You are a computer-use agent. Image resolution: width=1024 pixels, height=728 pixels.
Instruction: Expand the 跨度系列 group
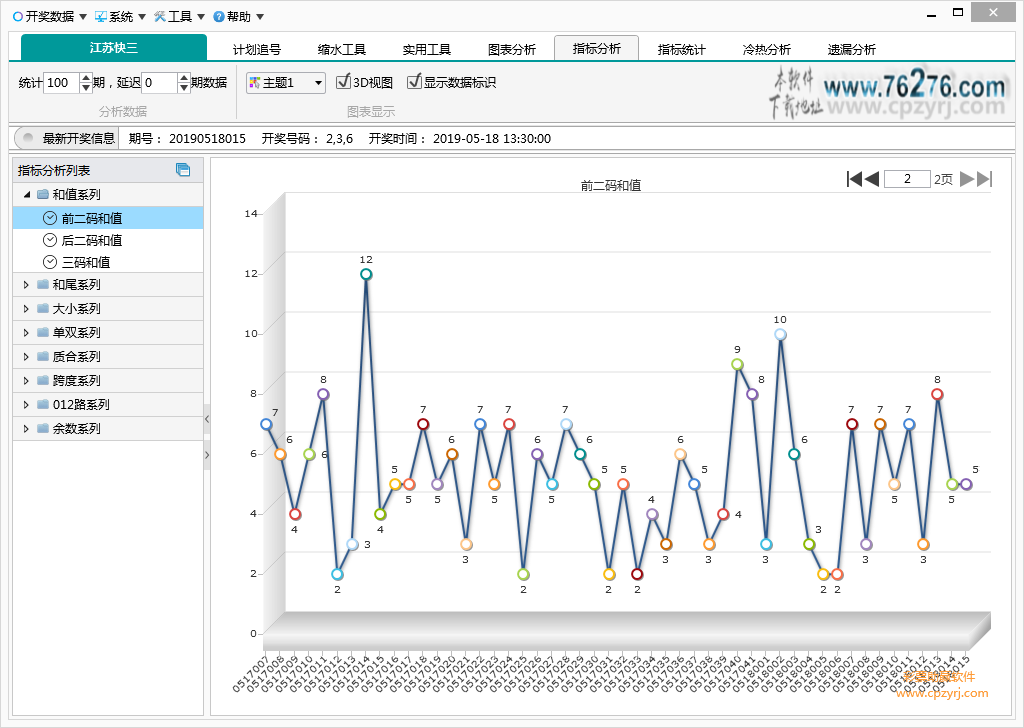tap(26, 381)
